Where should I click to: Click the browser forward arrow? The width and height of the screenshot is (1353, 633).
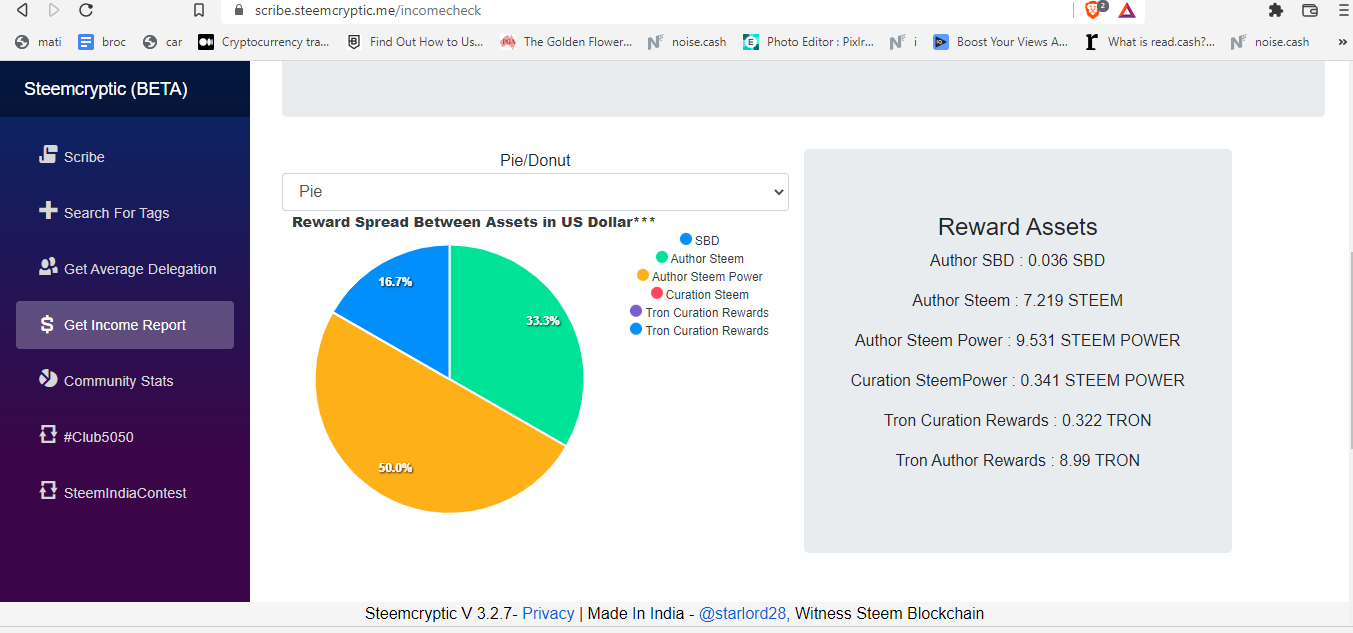(x=54, y=10)
